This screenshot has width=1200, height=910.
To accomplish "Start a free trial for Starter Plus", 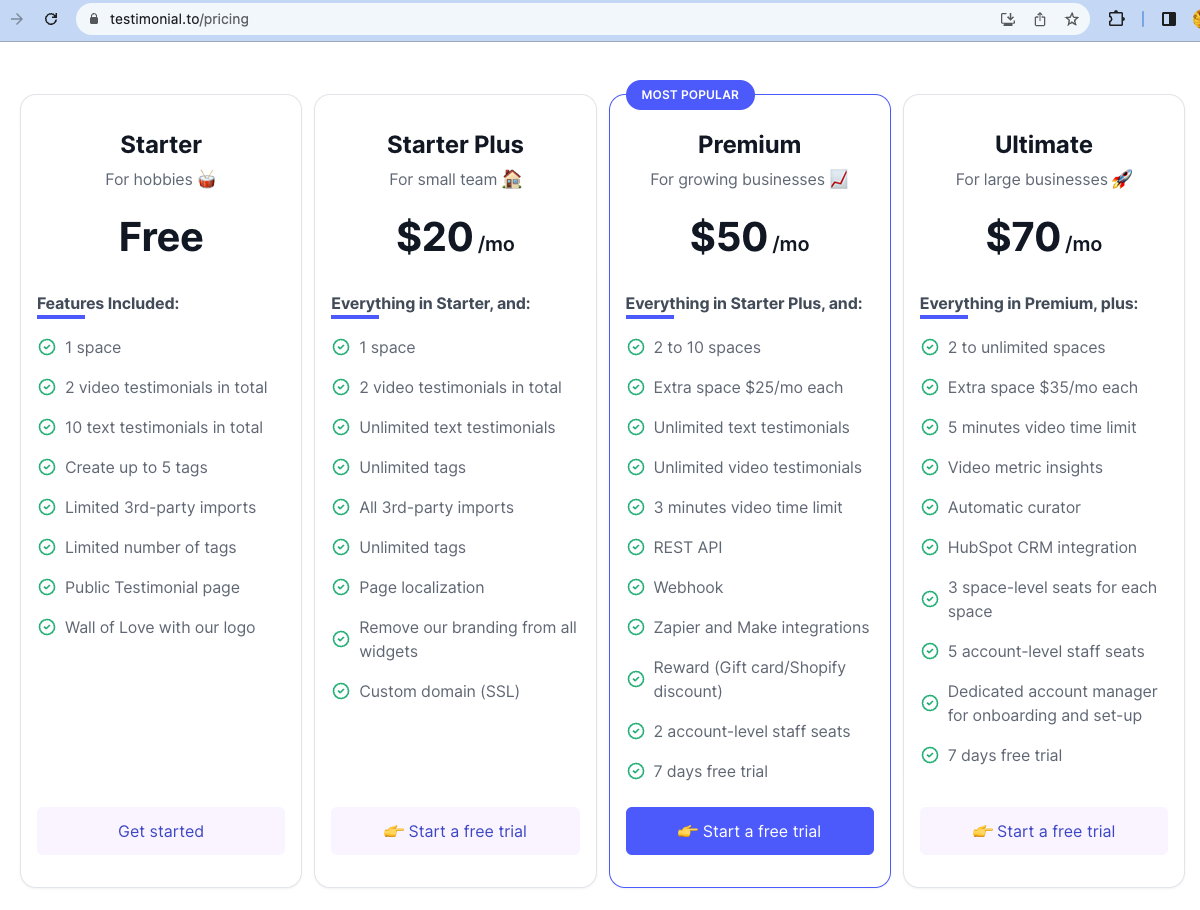I will click(x=455, y=831).
